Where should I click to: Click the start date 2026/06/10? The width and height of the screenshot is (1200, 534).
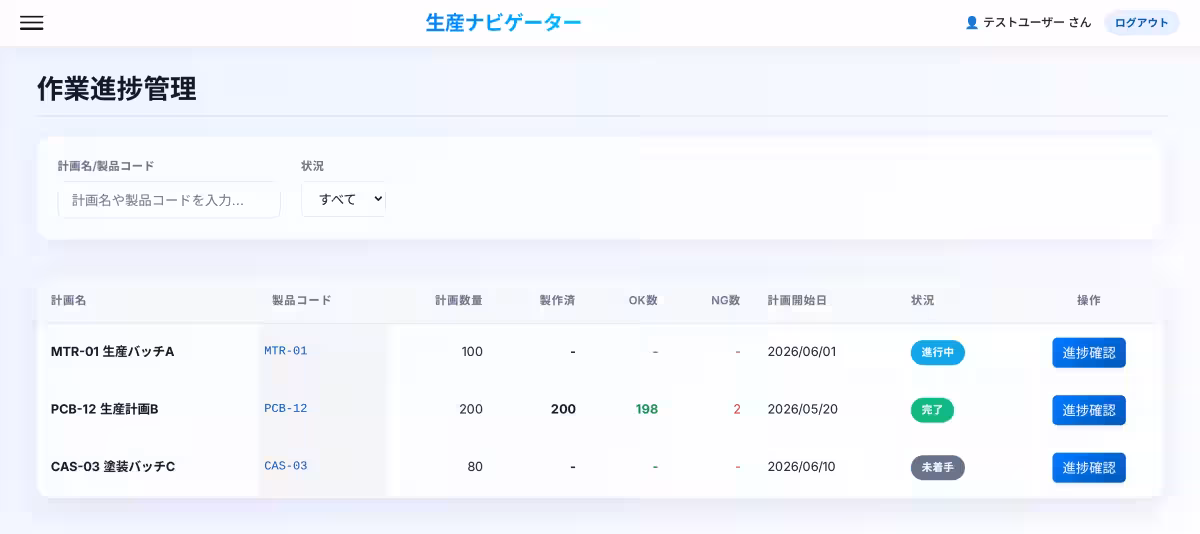click(802, 467)
